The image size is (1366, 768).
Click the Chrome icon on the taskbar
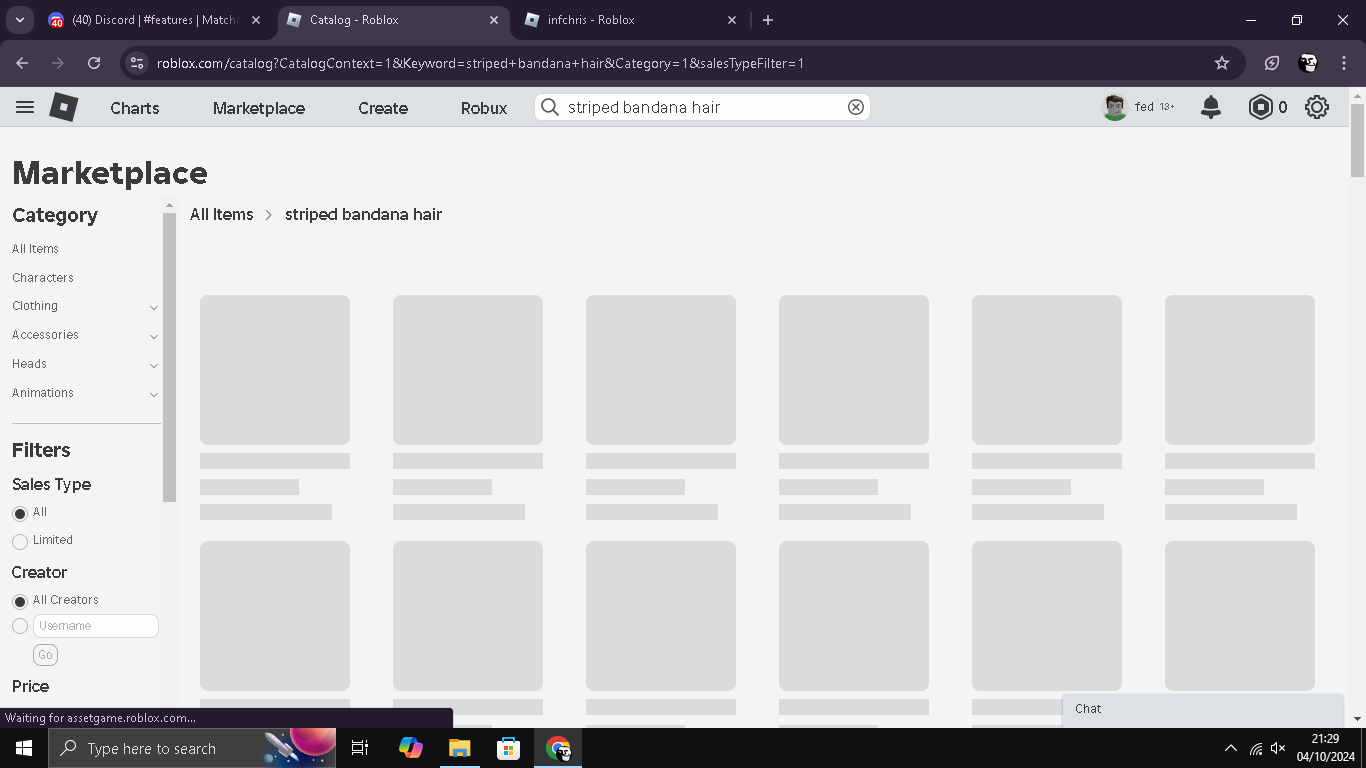click(558, 748)
